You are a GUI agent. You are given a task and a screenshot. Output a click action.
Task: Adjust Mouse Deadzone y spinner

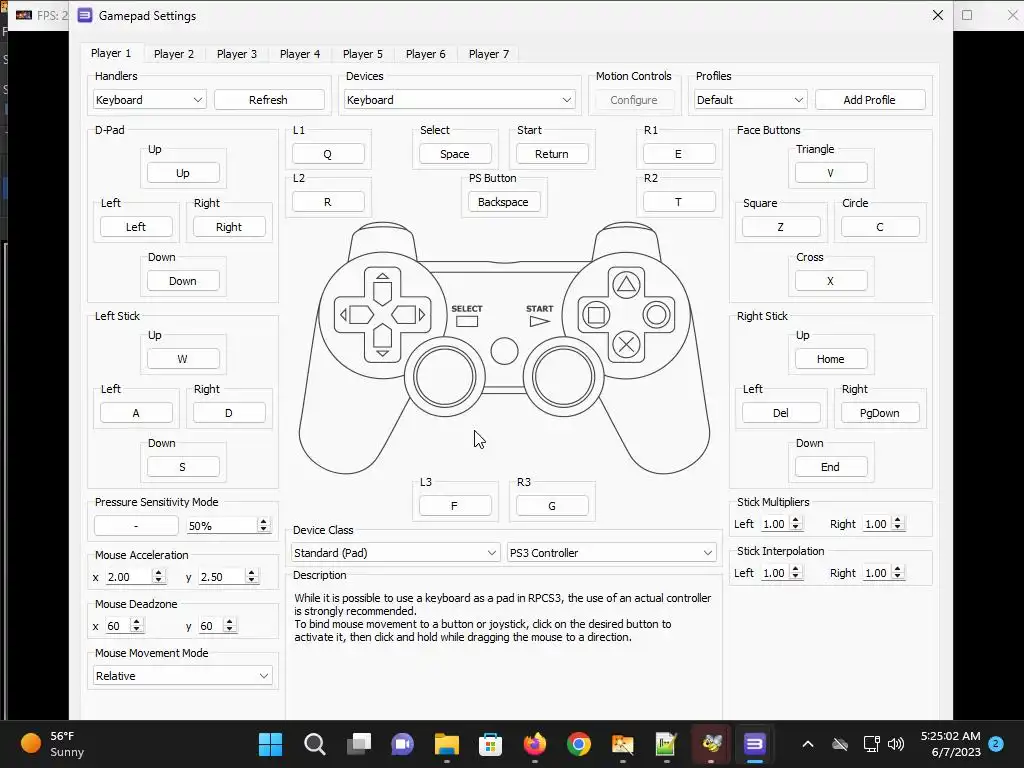229,626
